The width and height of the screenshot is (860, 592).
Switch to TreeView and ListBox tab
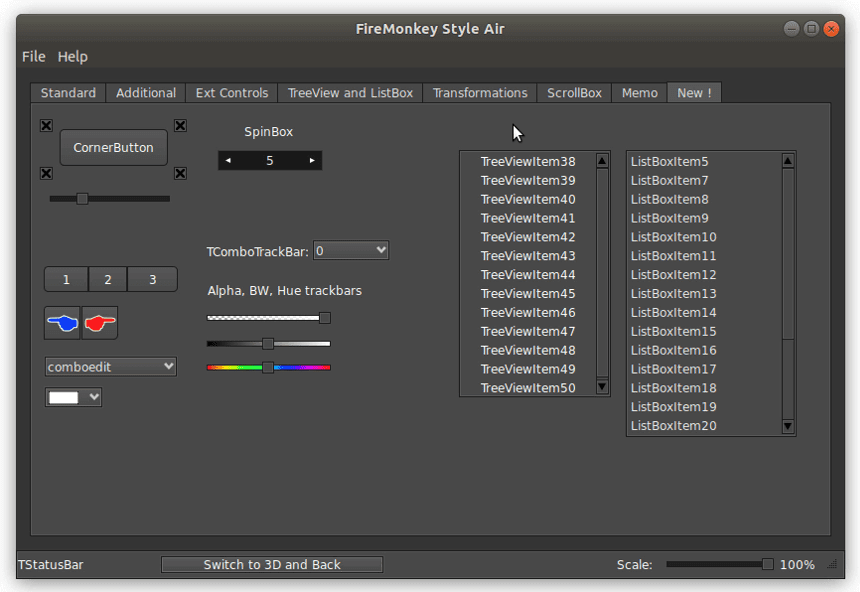coord(350,93)
